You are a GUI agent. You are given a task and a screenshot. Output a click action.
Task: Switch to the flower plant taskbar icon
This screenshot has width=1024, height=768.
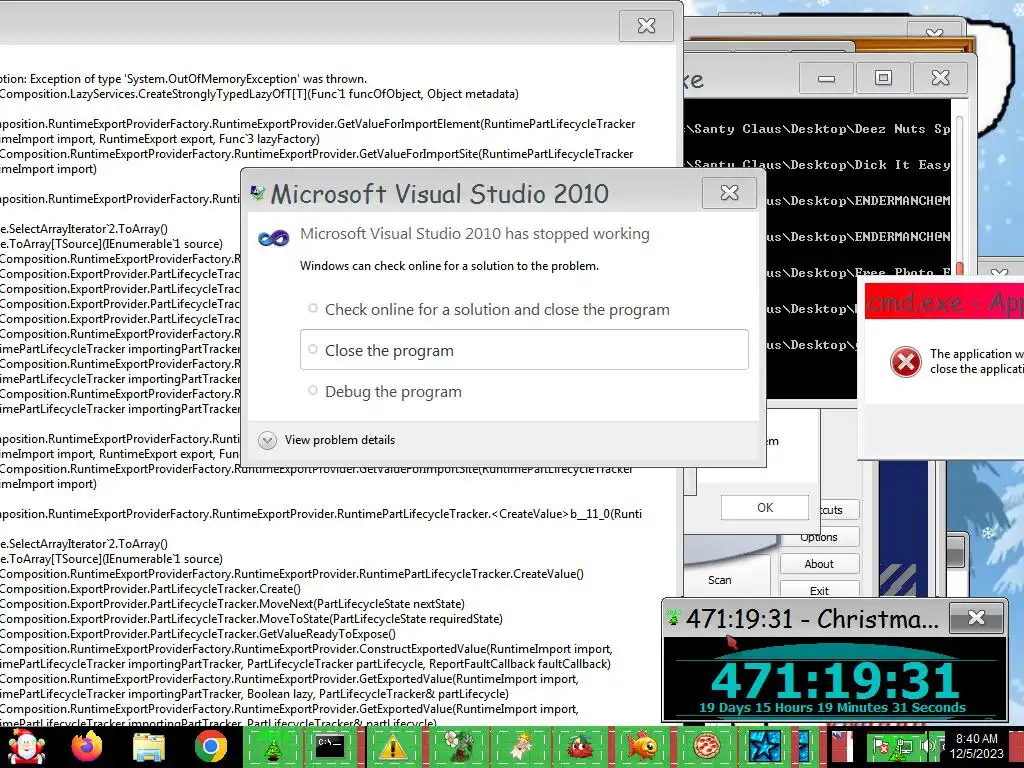pos(457,746)
